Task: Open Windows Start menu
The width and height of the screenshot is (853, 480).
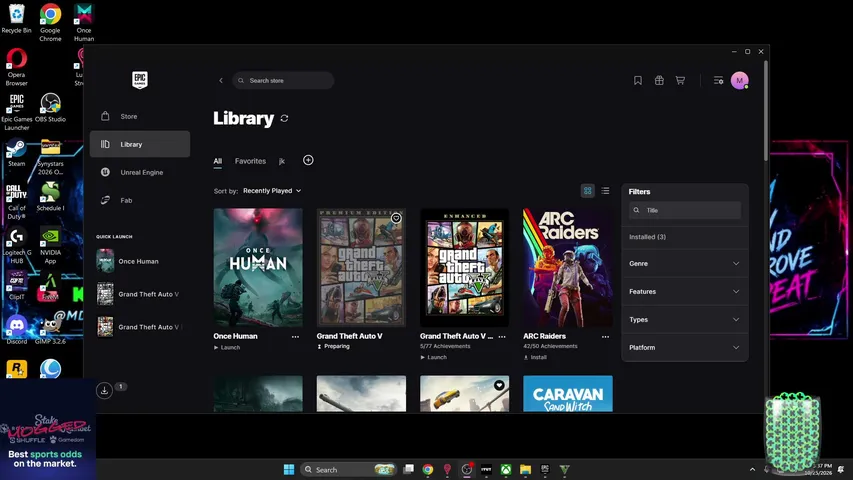Action: [289, 469]
